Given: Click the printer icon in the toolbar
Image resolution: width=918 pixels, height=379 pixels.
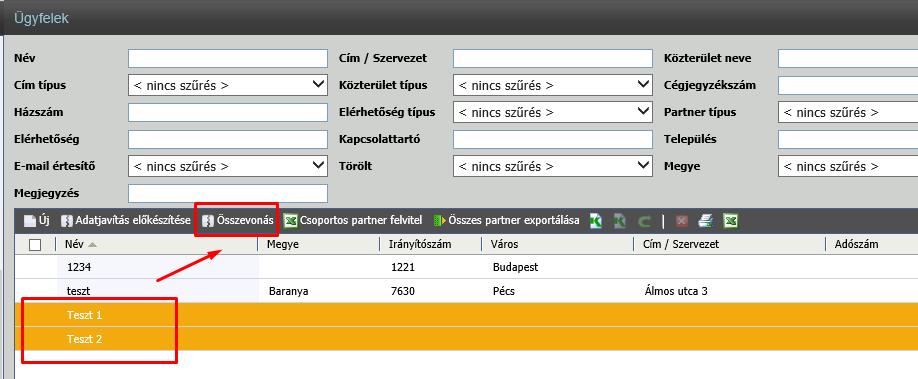Looking at the screenshot, I should click(706, 221).
